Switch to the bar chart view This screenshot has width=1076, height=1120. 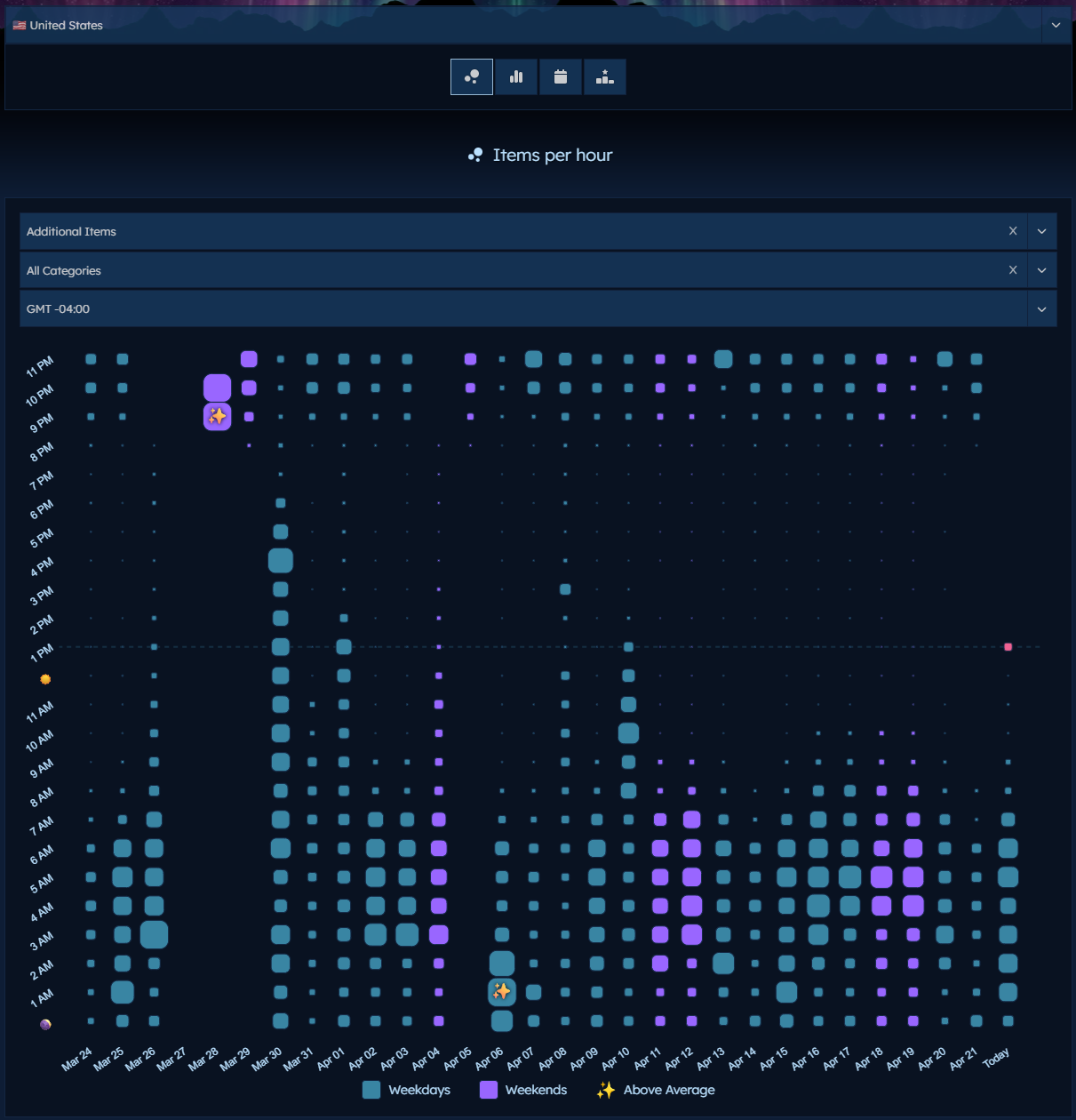(515, 76)
